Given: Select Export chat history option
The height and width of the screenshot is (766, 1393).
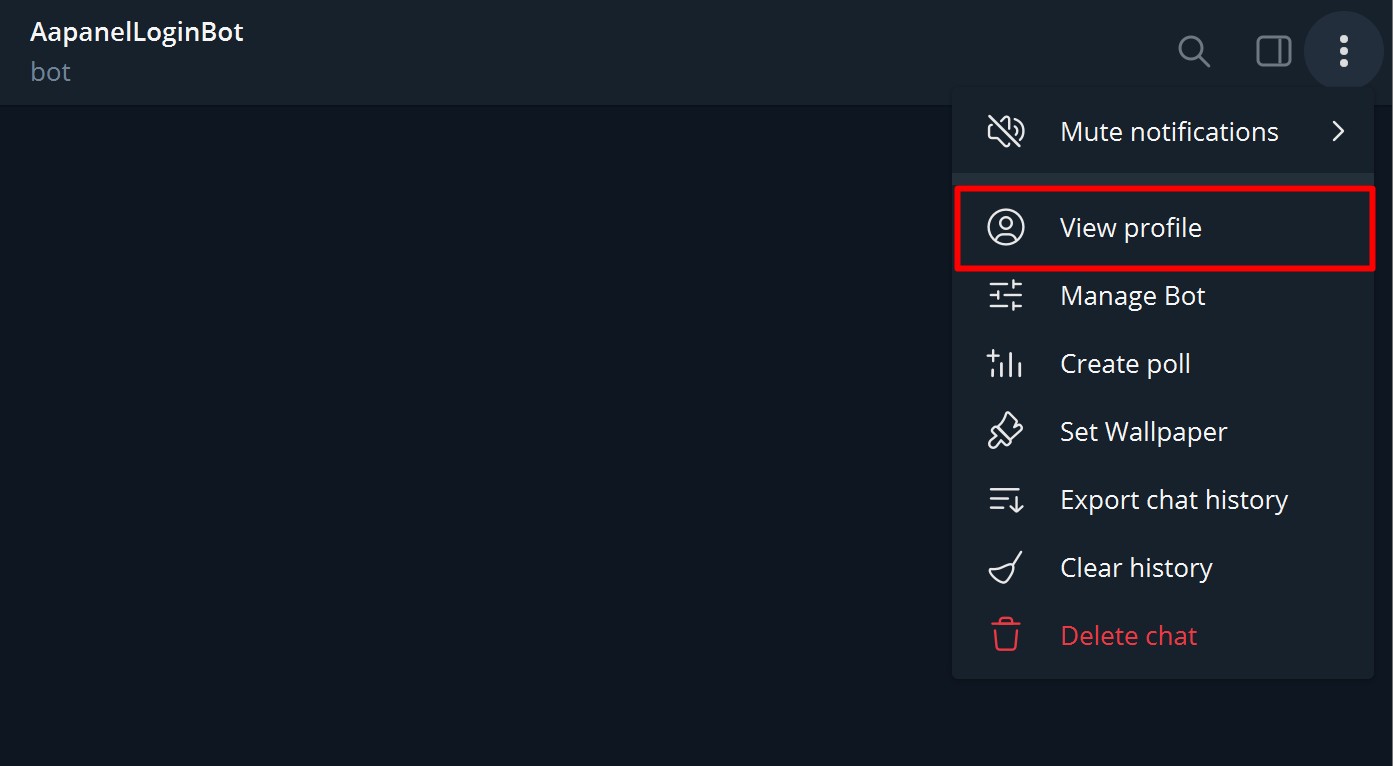Looking at the screenshot, I should point(1173,500).
